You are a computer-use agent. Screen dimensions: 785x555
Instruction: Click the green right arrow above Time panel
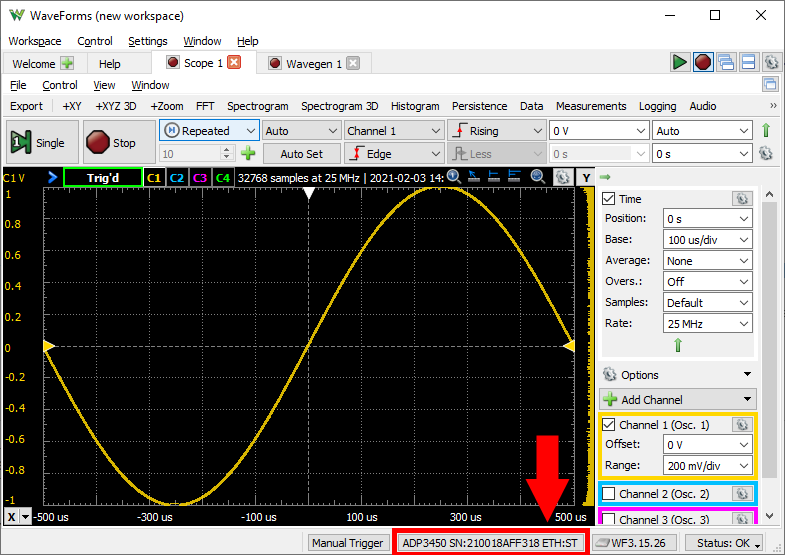(605, 177)
